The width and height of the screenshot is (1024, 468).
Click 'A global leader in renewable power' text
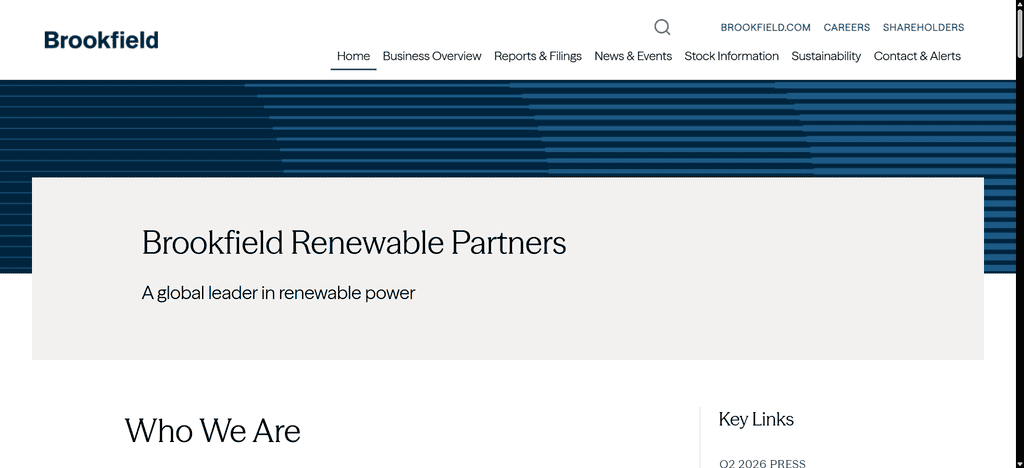point(278,293)
